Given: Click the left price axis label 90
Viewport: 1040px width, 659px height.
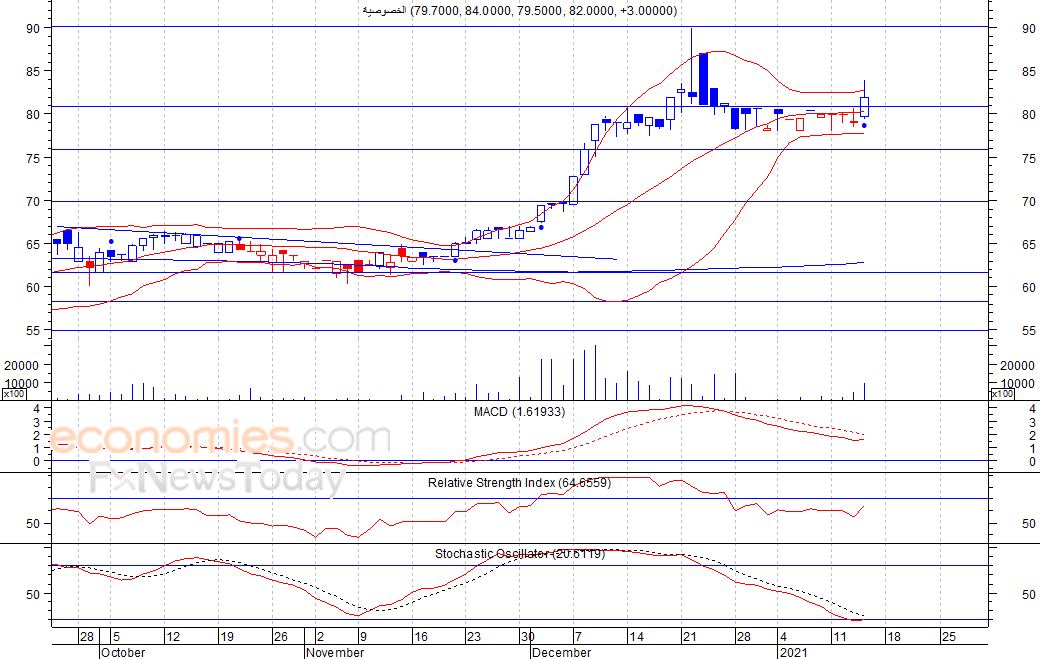Looking at the screenshot, I should [x=33, y=29].
